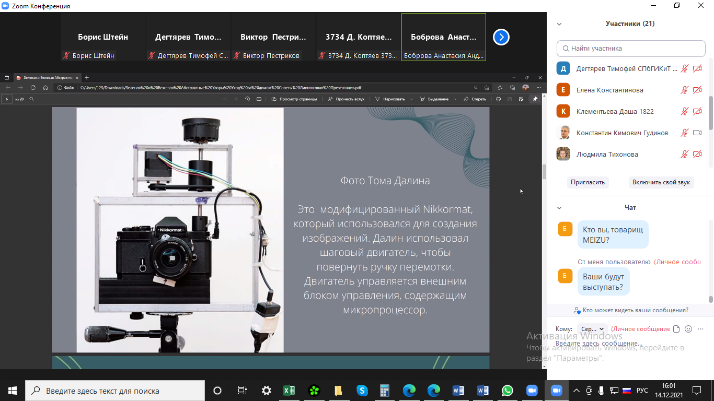Open chat more options ellipsis

pyautogui.click(x=700, y=329)
